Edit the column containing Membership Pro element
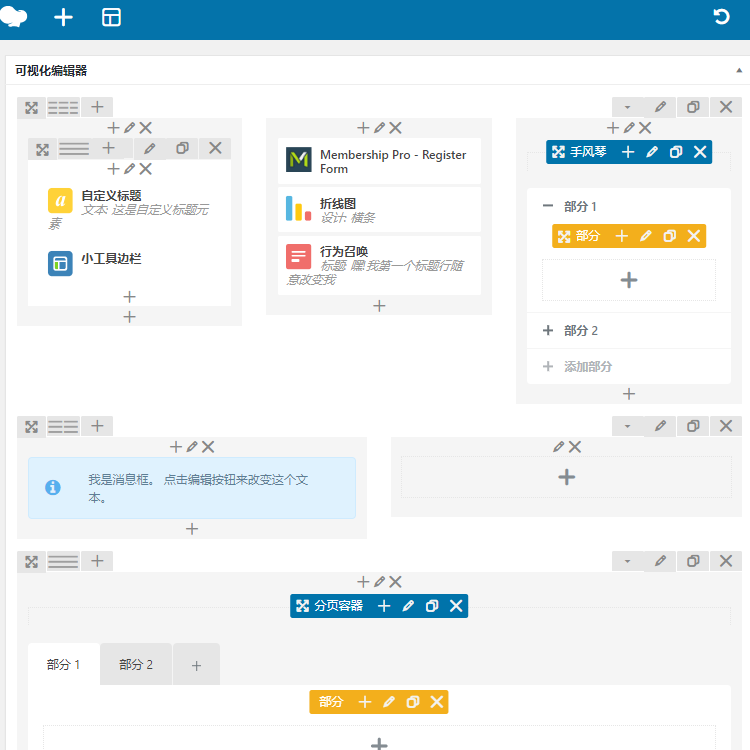750x750 pixels. click(x=379, y=128)
